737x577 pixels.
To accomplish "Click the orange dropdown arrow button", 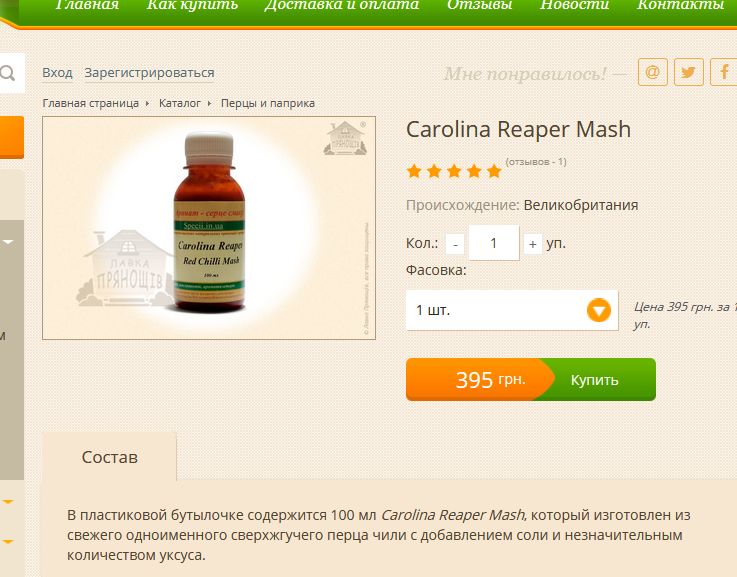I will (x=598, y=310).
